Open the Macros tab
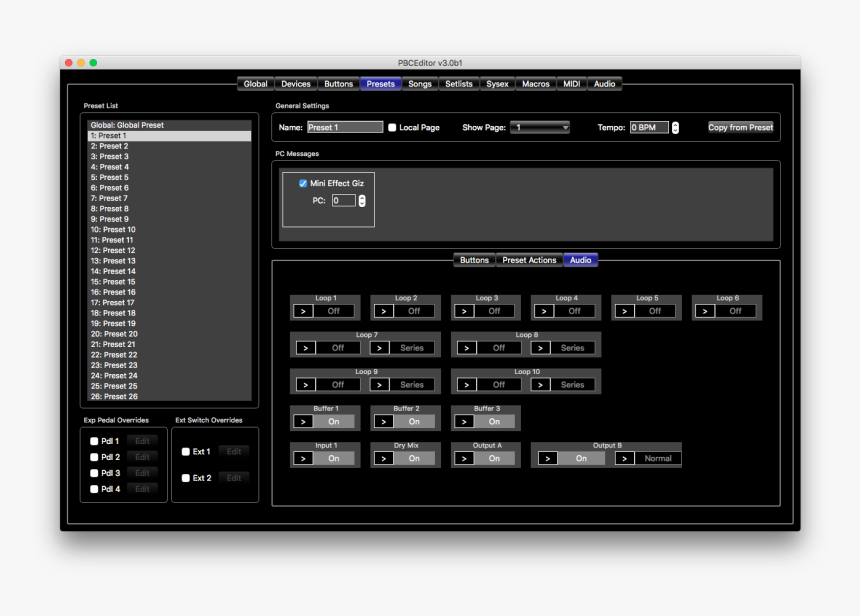This screenshot has height=616, width=860. (536, 84)
